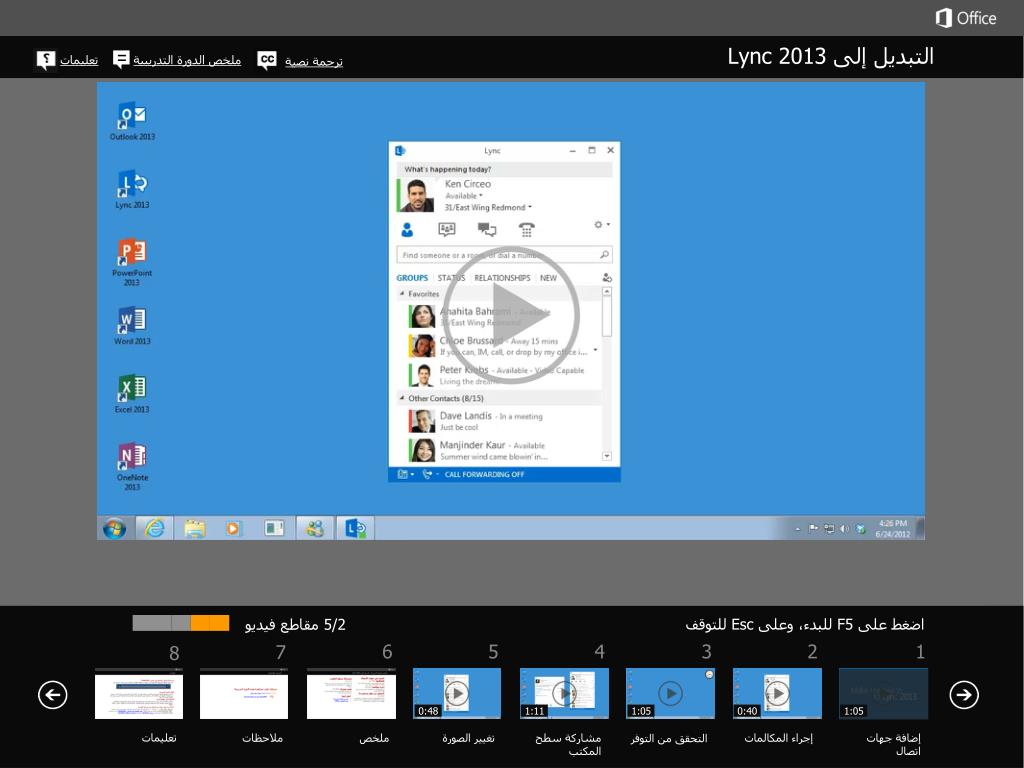Select the Contacts view icon in Lync
Image resolution: width=1024 pixels, height=768 pixels.
tap(407, 229)
